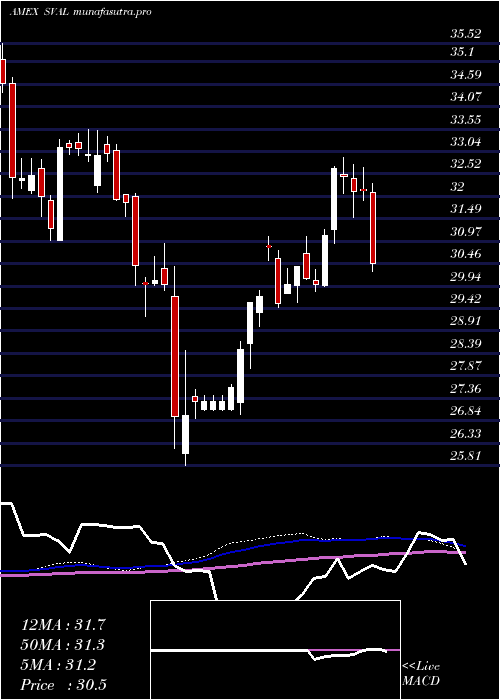Image resolution: width=500 pixels, height=700 pixels.
Task: Click the 26.84 price axis label
Action: 466,411
